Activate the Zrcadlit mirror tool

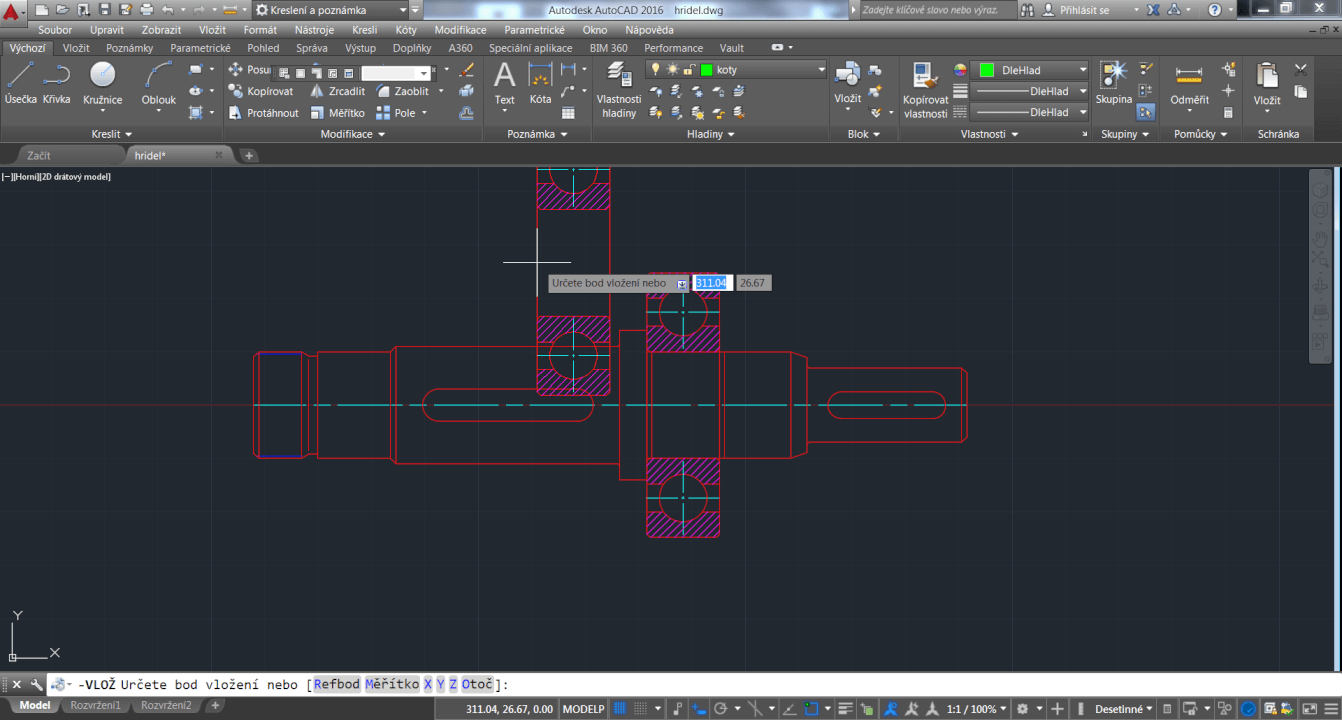(337, 91)
